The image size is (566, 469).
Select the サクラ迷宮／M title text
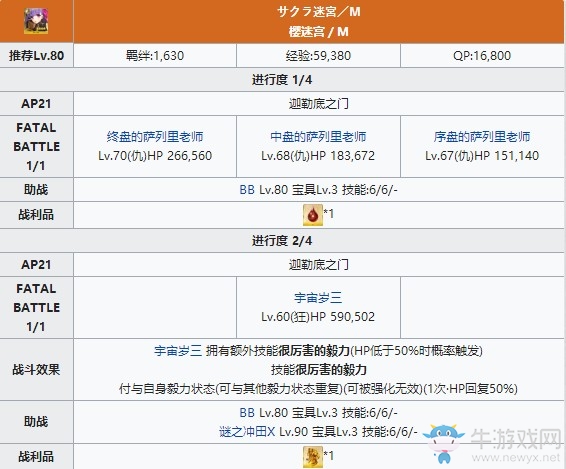(318, 12)
